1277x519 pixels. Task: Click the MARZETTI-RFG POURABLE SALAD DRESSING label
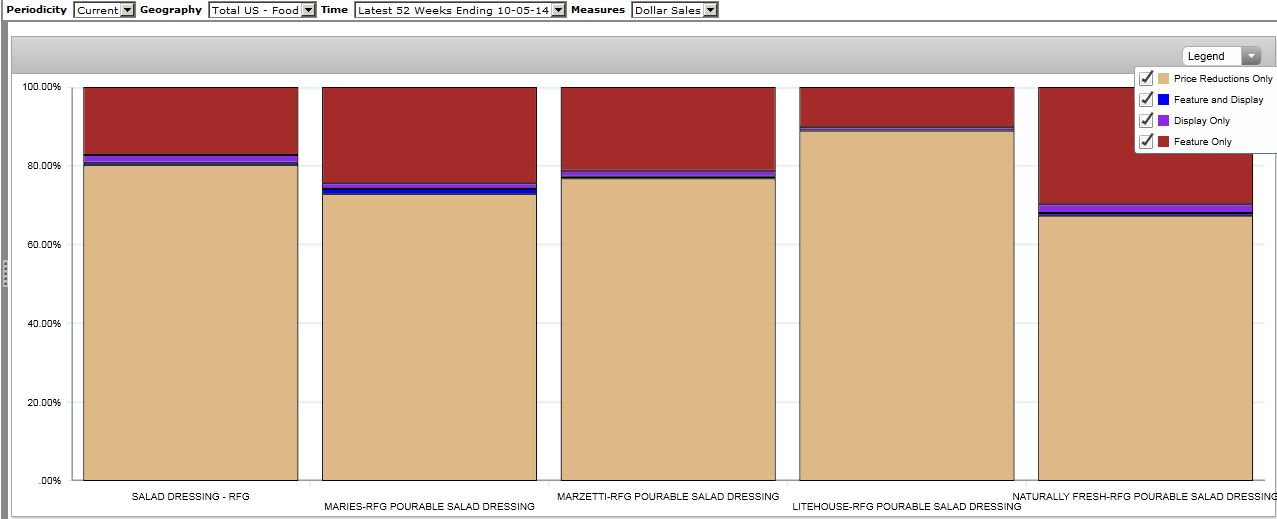(668, 496)
